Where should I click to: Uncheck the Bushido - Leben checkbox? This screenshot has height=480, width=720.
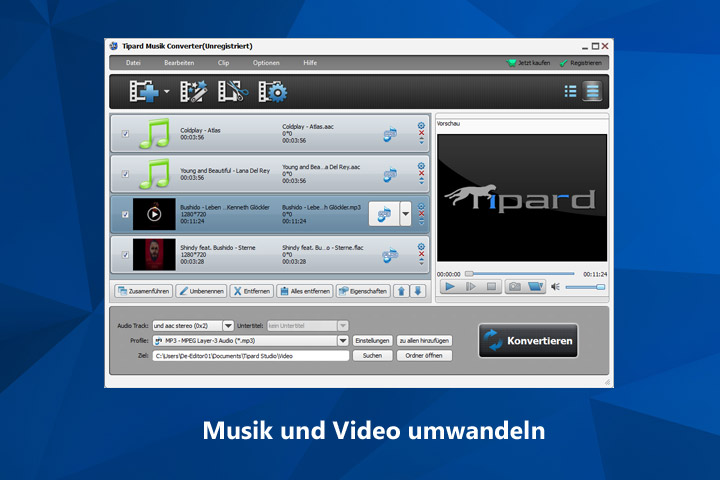click(125, 215)
